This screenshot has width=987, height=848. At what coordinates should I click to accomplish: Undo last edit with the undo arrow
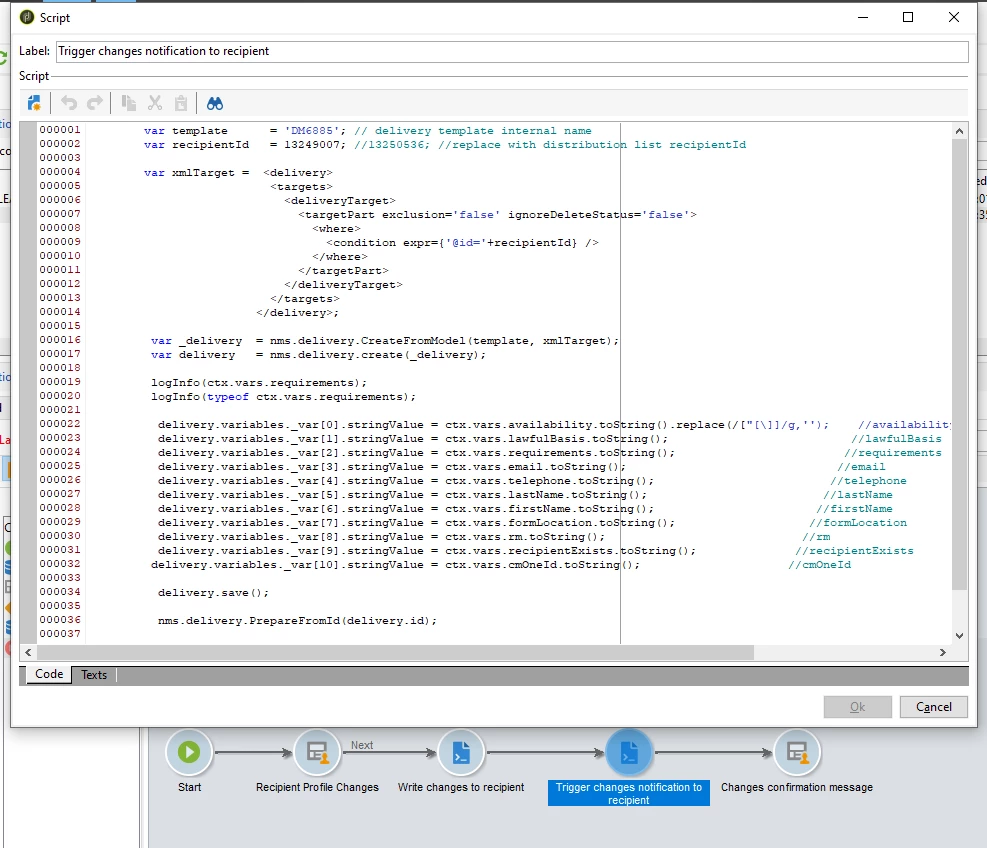point(69,103)
